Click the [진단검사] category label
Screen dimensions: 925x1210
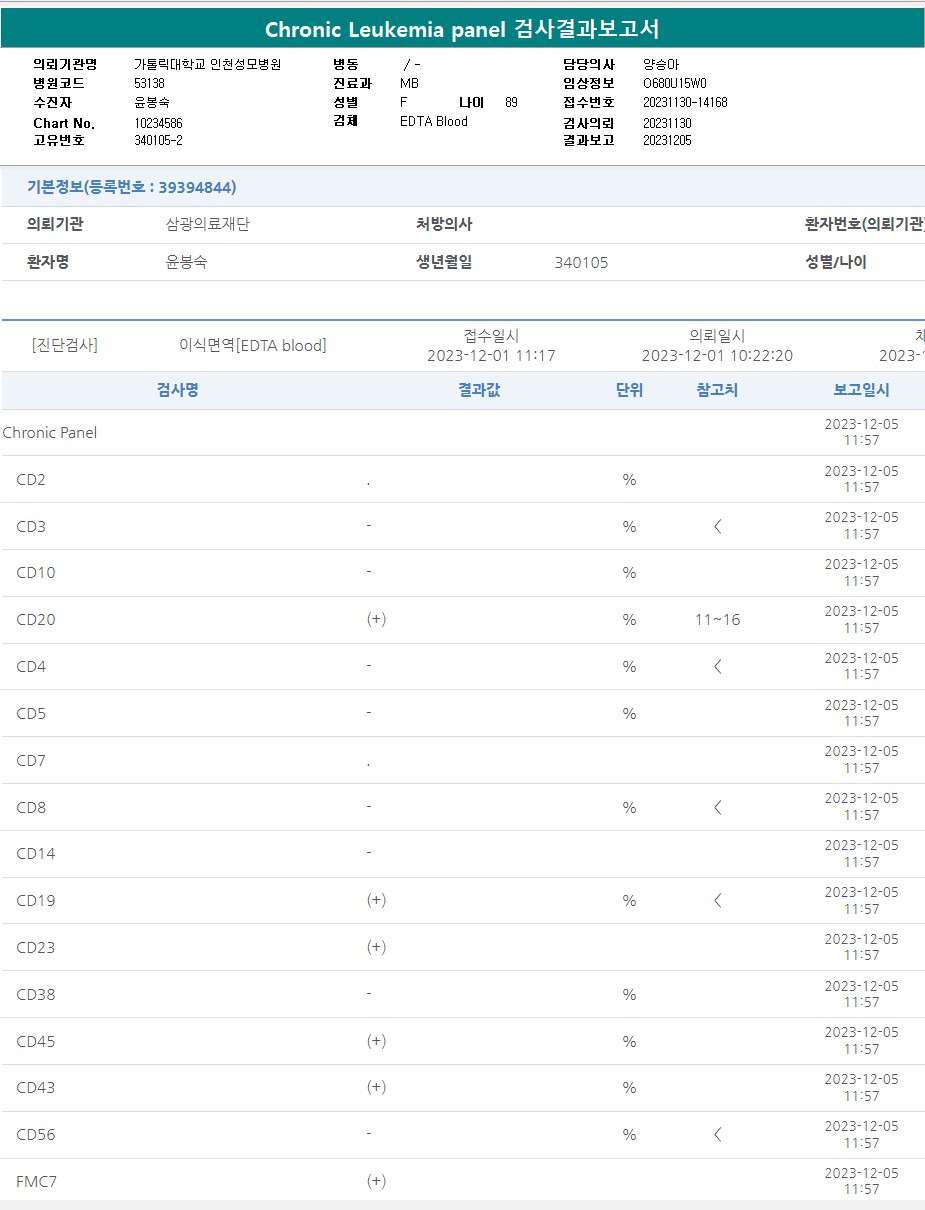65,346
